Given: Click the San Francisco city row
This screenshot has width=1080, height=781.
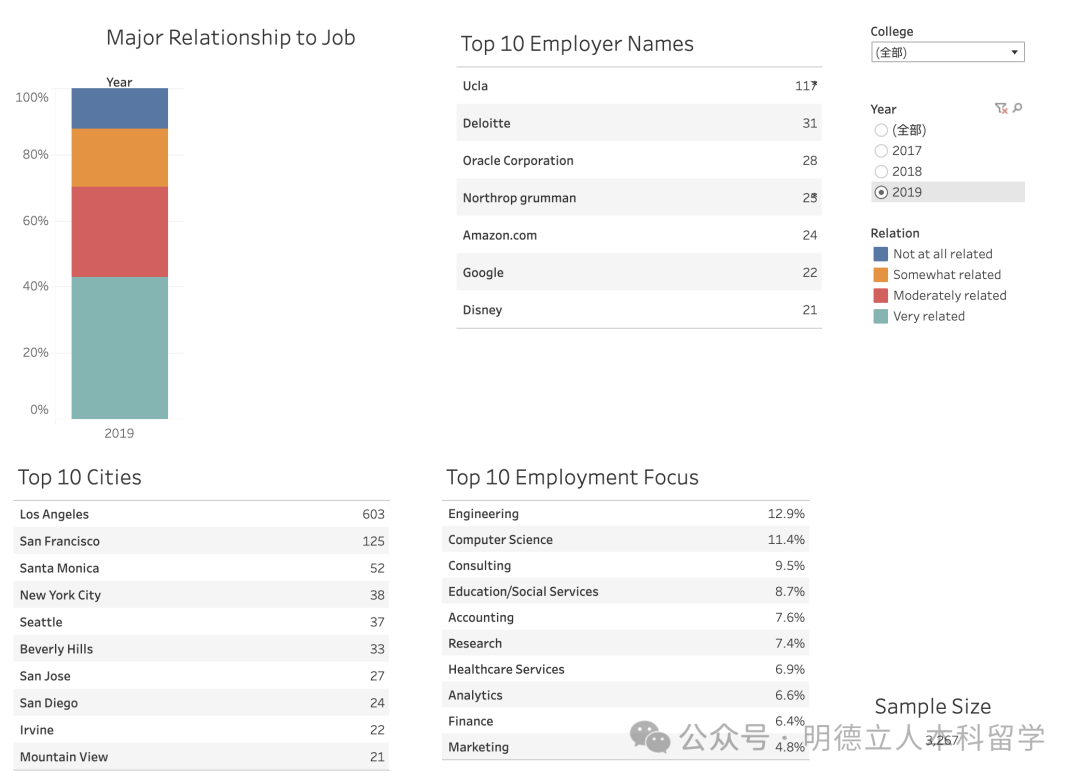Looking at the screenshot, I should [201, 541].
